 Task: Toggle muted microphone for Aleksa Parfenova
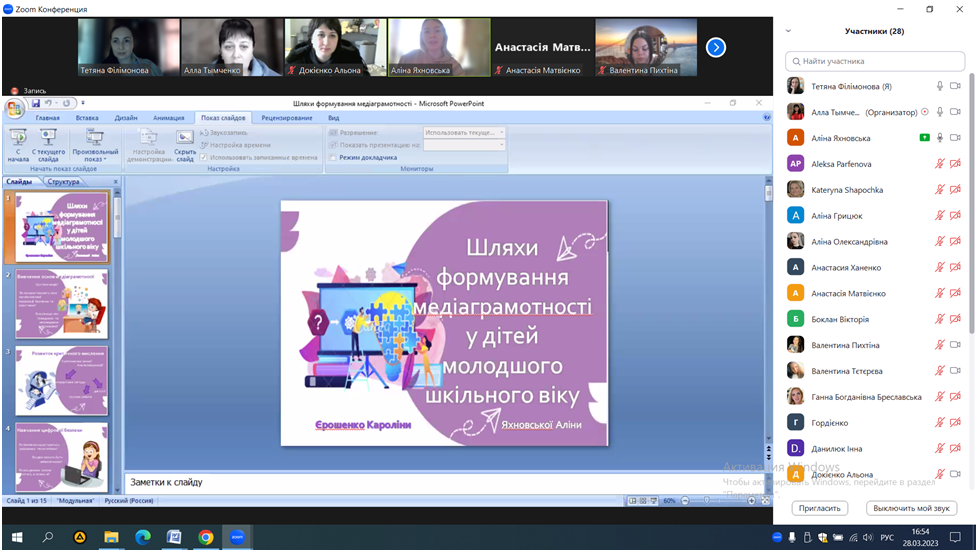tap(939, 164)
